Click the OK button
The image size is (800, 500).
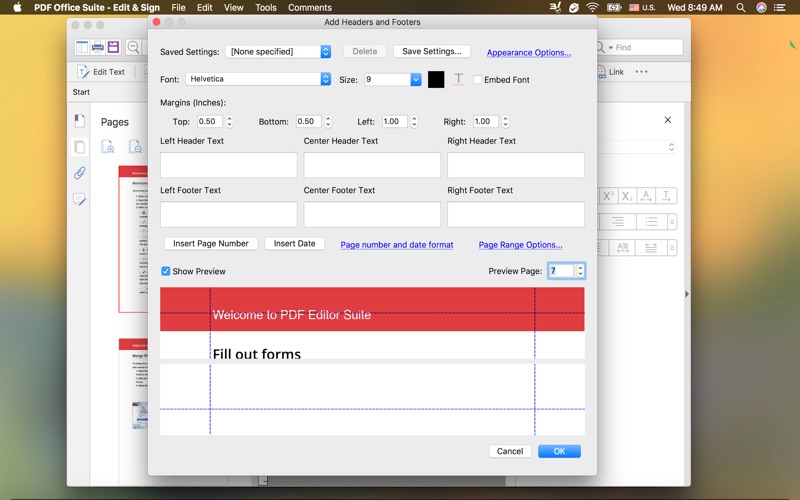coord(559,451)
